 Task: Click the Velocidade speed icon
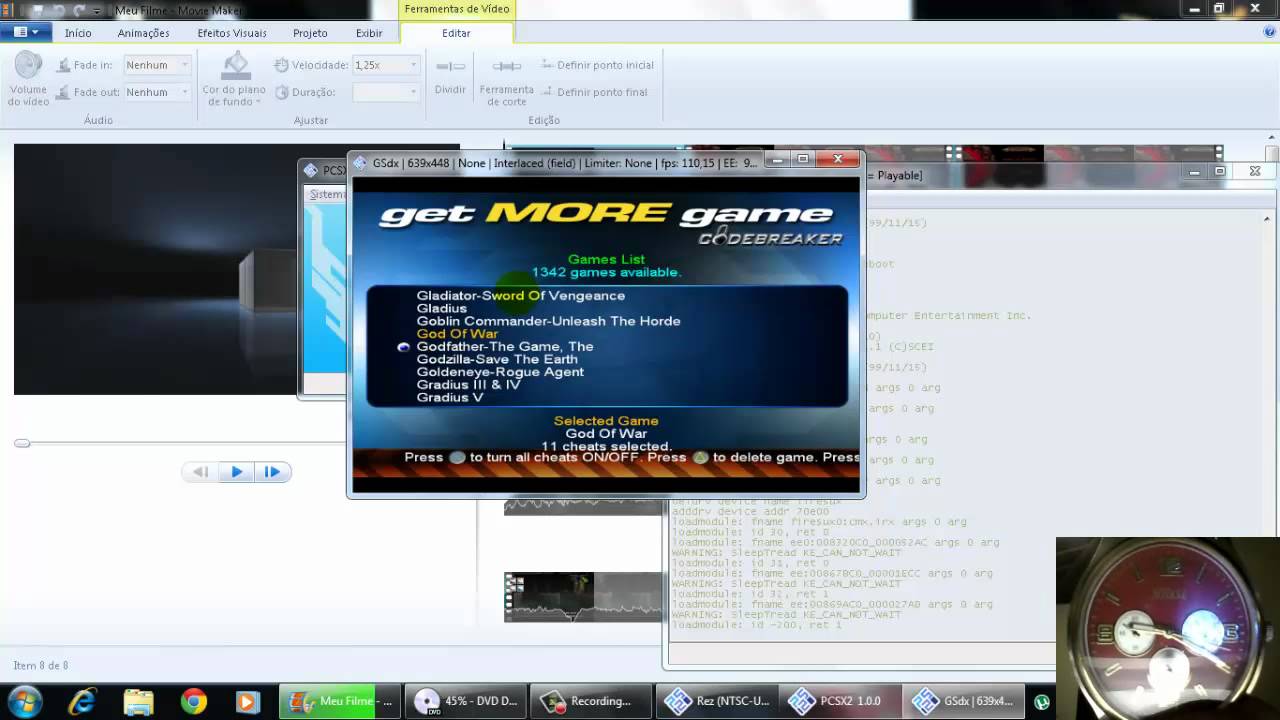click(x=281, y=65)
